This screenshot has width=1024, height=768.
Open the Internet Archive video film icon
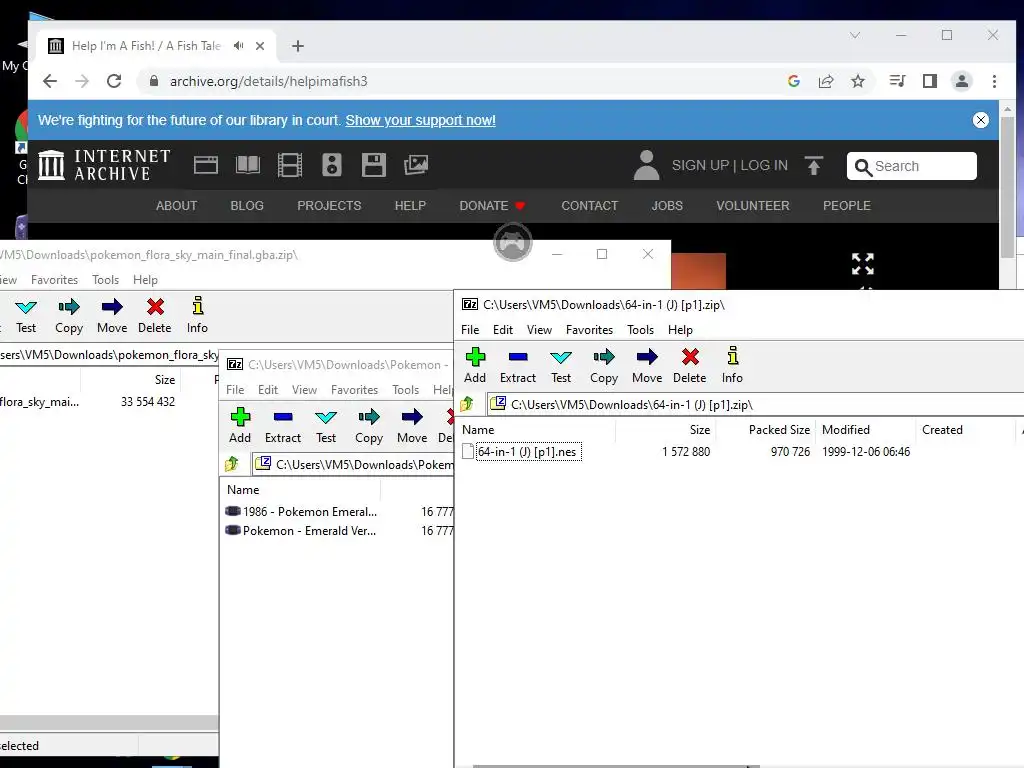pyautogui.click(x=289, y=165)
